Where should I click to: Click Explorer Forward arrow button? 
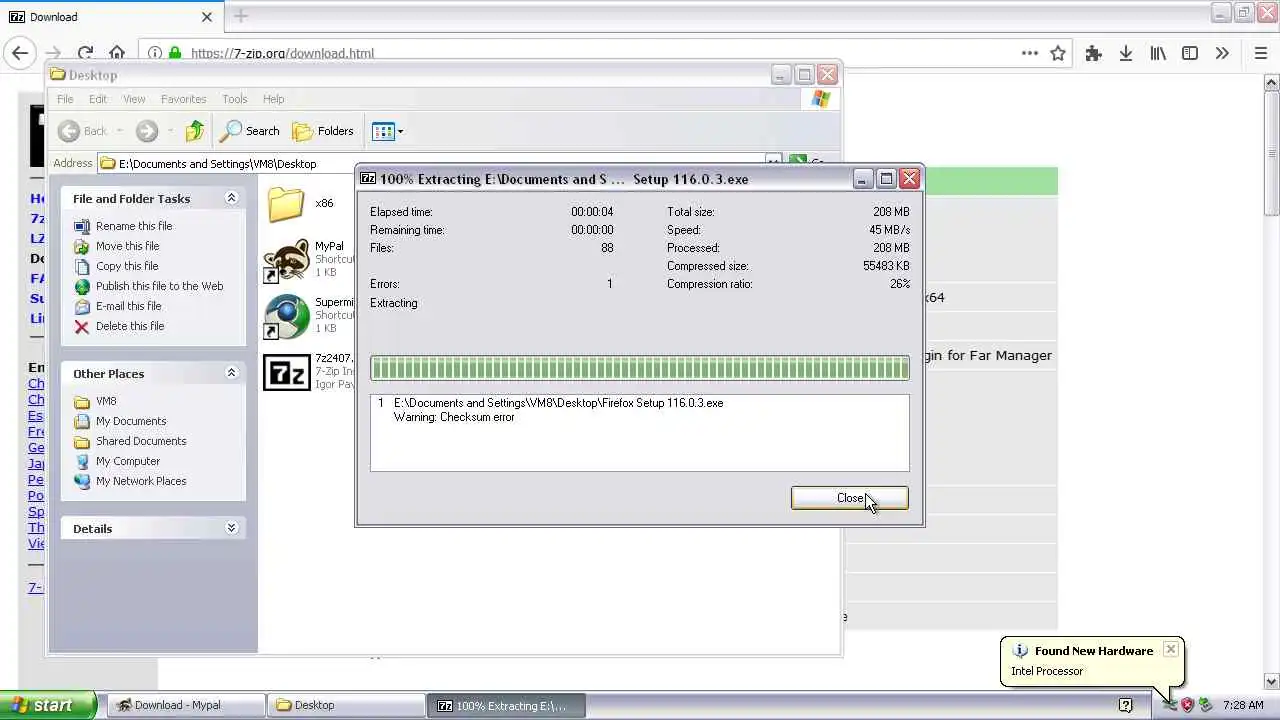tap(147, 131)
